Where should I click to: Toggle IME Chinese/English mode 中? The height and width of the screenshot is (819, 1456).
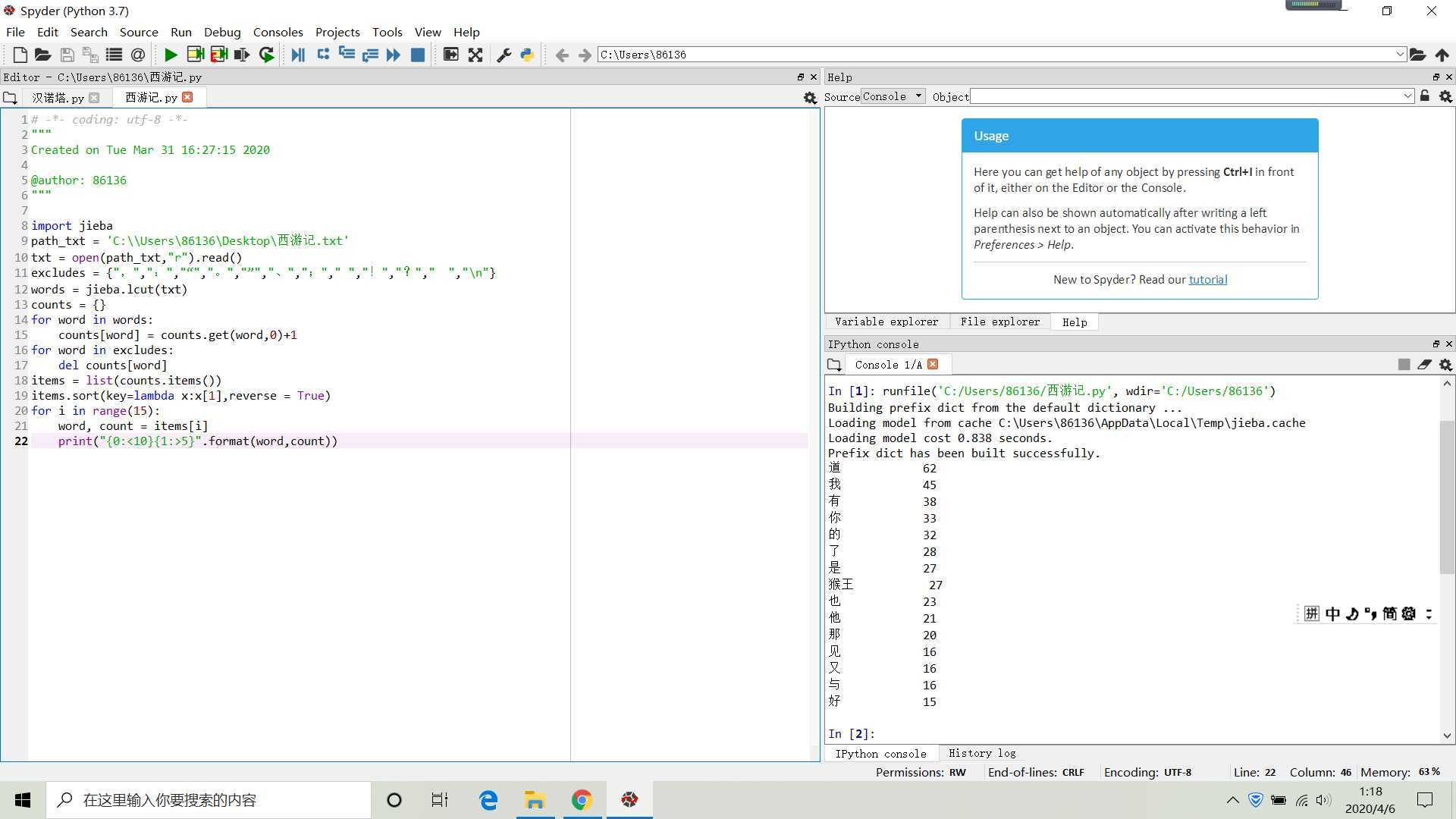click(1332, 613)
